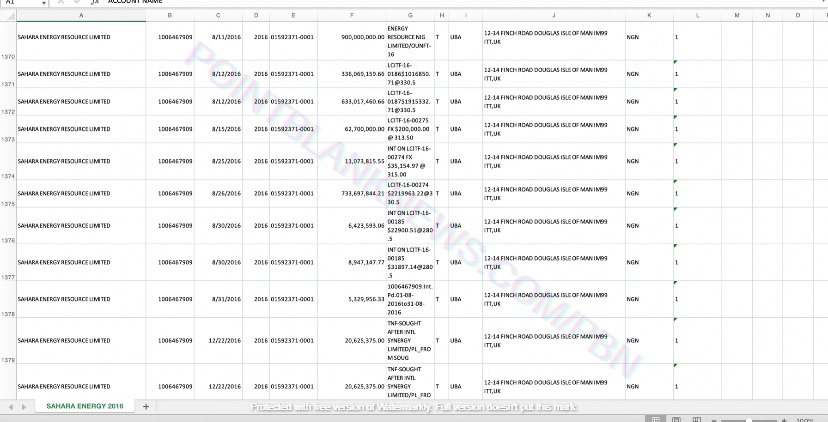Click the next sheet navigation arrow

(x=24, y=407)
